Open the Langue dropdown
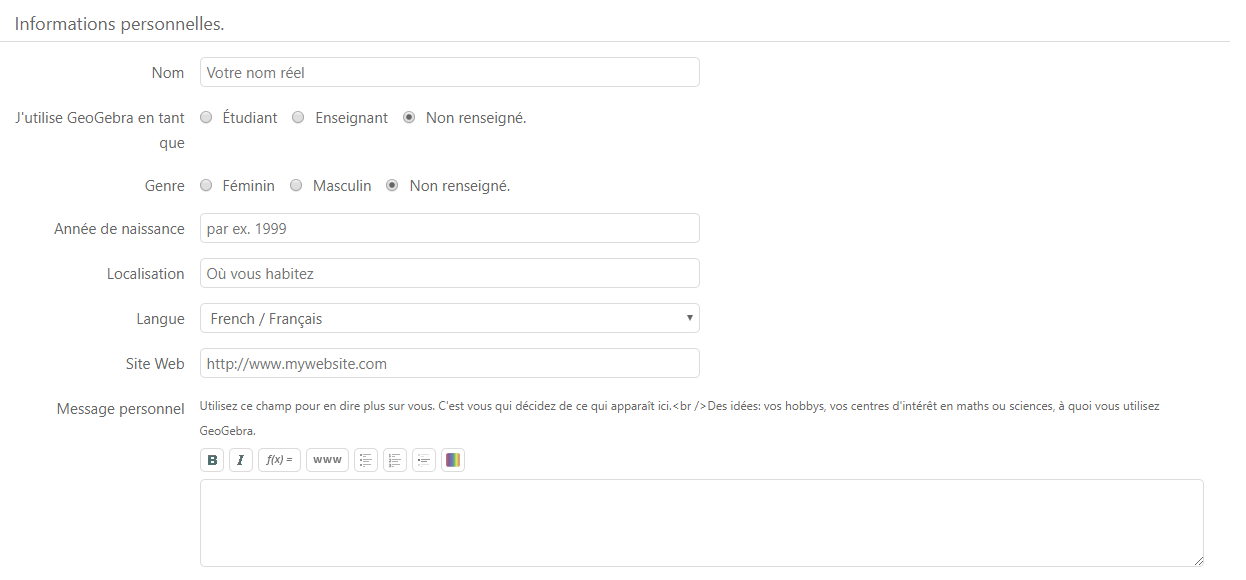The height and width of the screenshot is (580, 1246). pyautogui.click(x=450, y=318)
